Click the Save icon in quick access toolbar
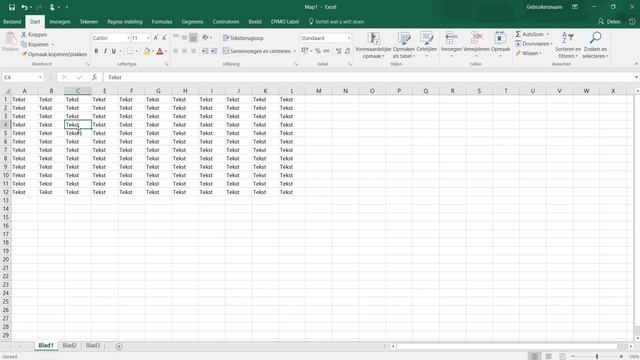This screenshot has width=640, height=360. click(12, 7)
